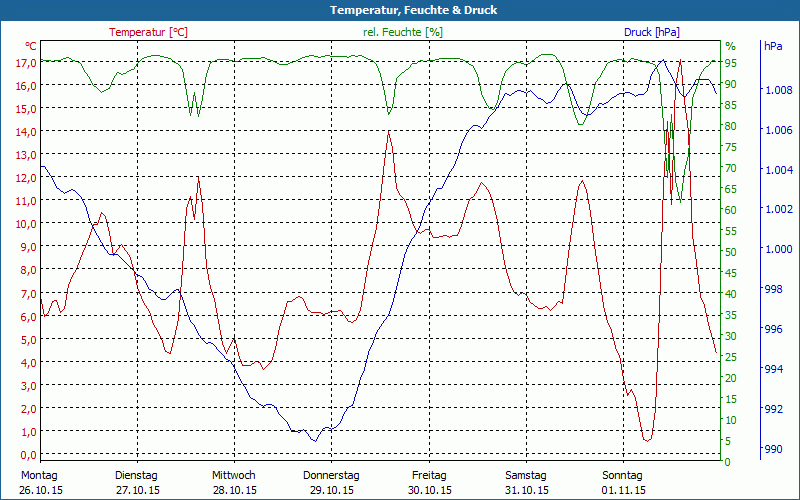Viewport: 800px width, 500px height.
Task: Click the 1.008 tick on the pressure axis
Action: click(x=777, y=91)
